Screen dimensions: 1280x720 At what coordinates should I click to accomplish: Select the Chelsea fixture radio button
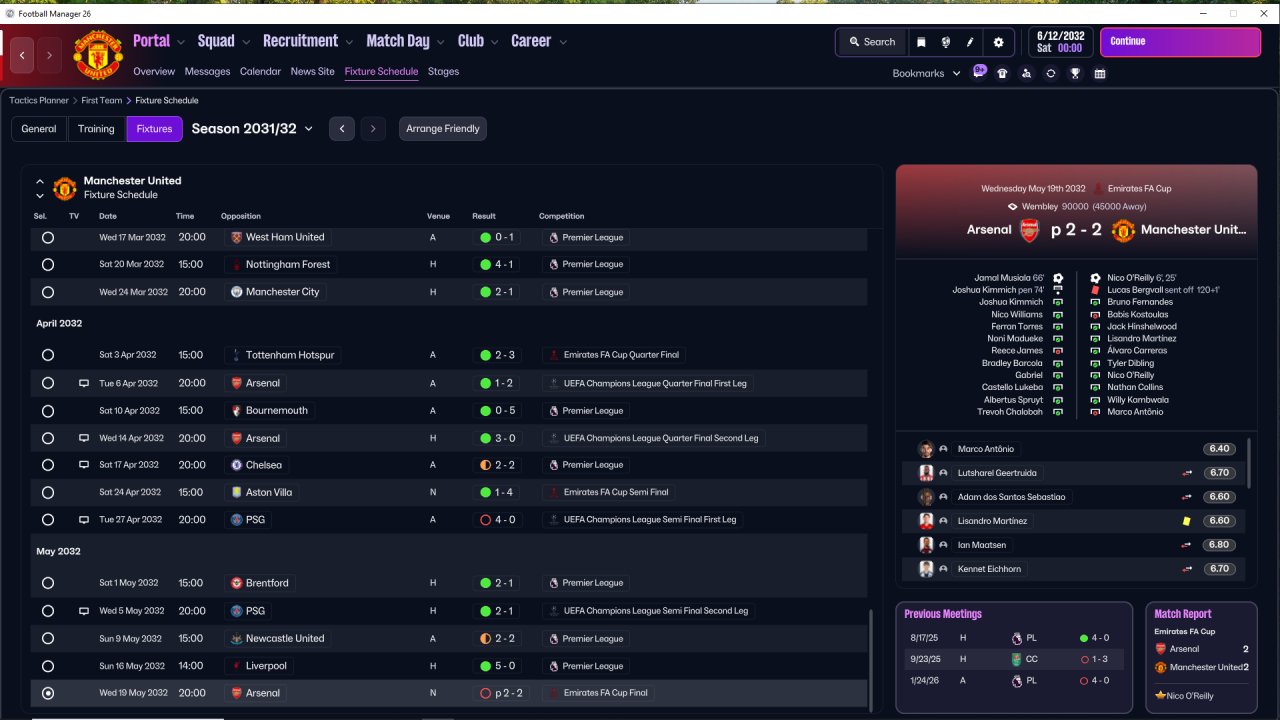48,465
